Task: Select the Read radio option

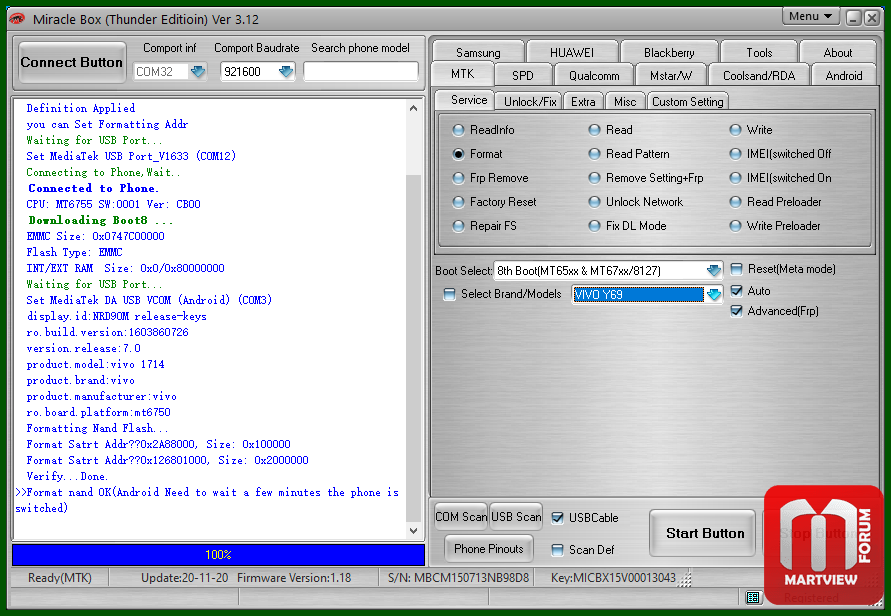Action: 611,130
